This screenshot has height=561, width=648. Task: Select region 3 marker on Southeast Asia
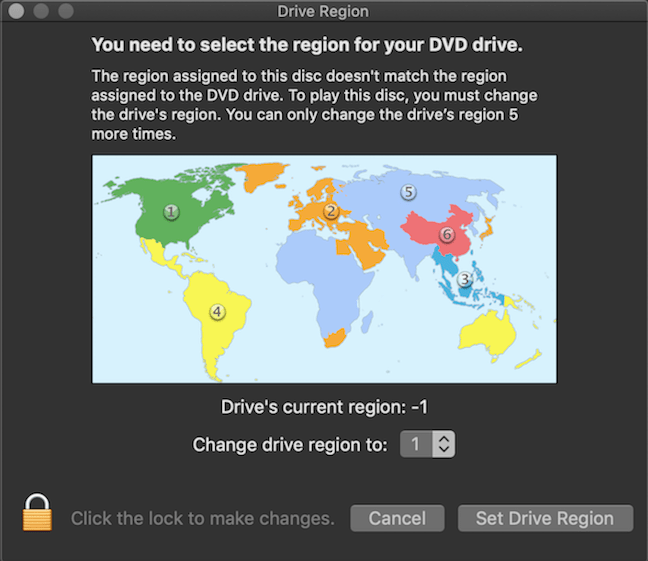(465, 279)
